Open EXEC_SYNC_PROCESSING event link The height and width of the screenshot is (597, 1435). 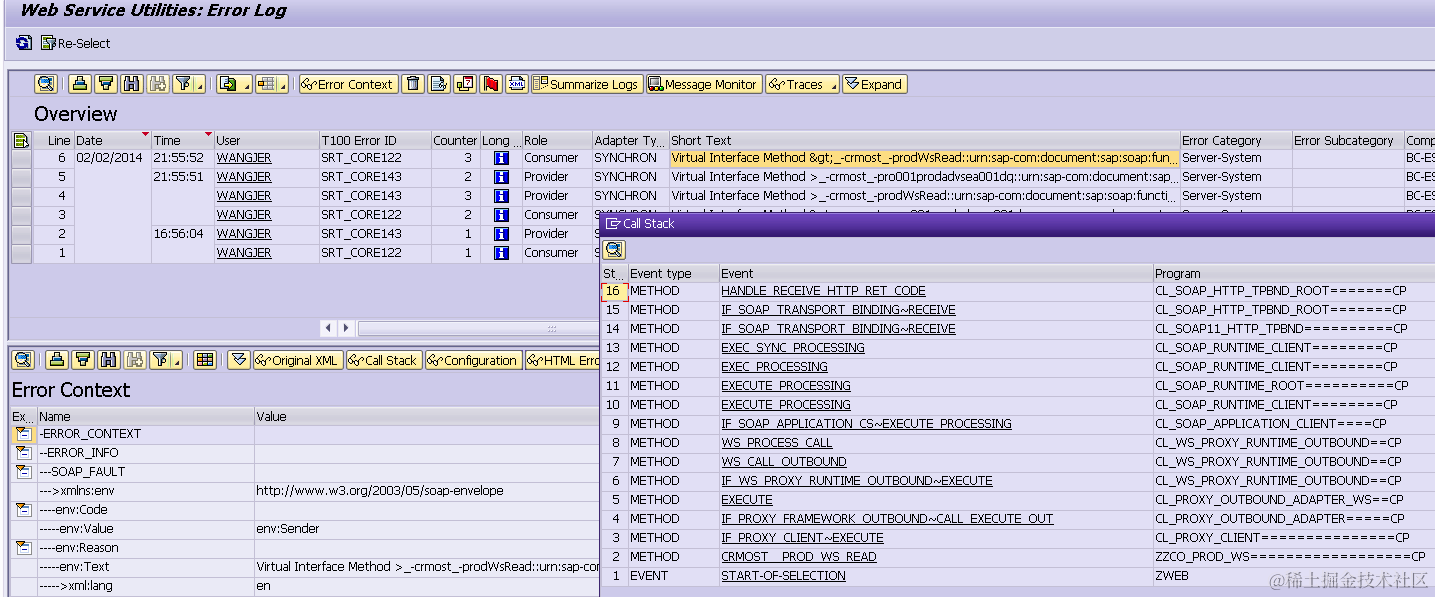point(793,348)
